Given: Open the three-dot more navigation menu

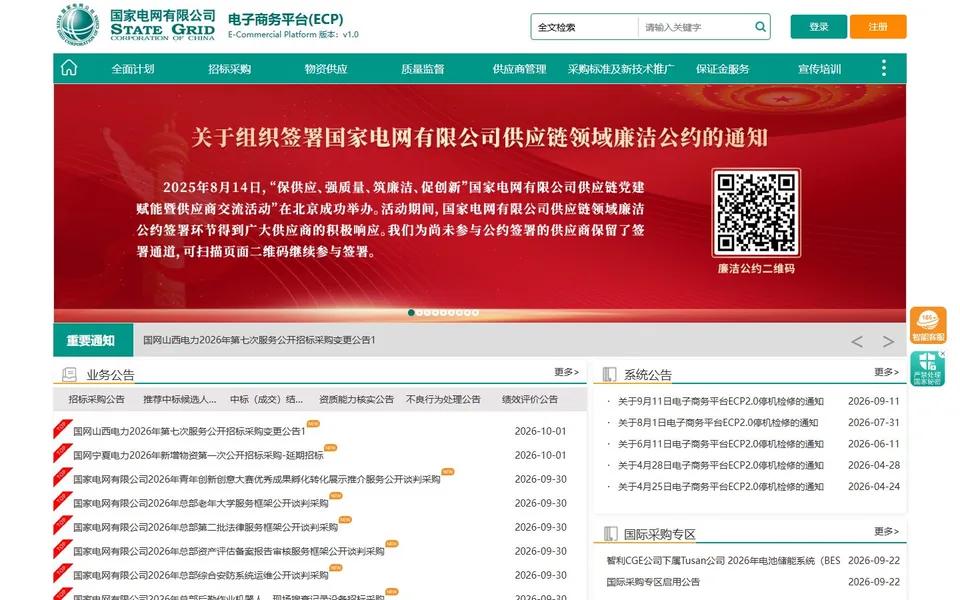Looking at the screenshot, I should (x=883, y=68).
